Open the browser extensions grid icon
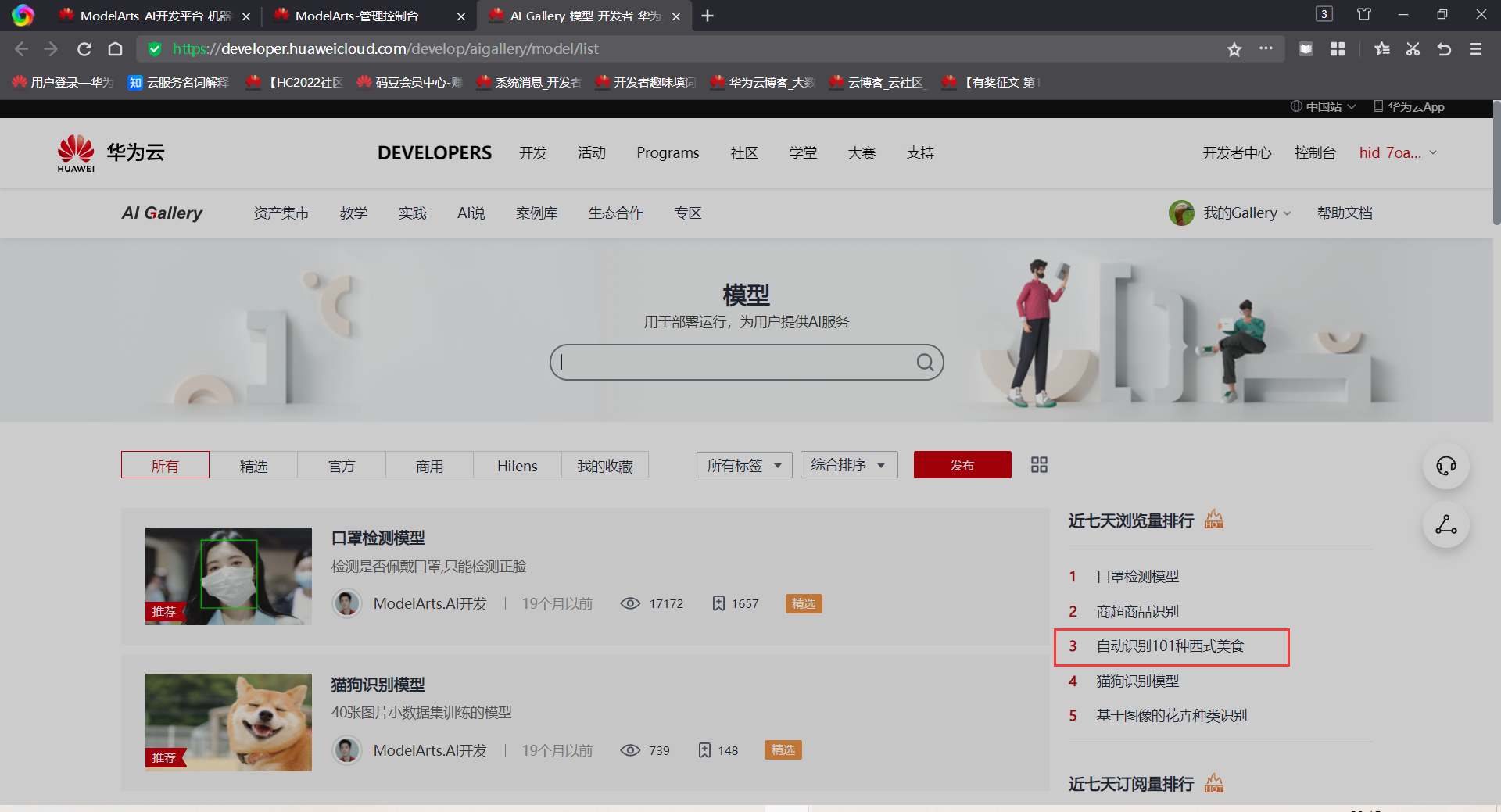The height and width of the screenshot is (812, 1501). (x=1338, y=49)
